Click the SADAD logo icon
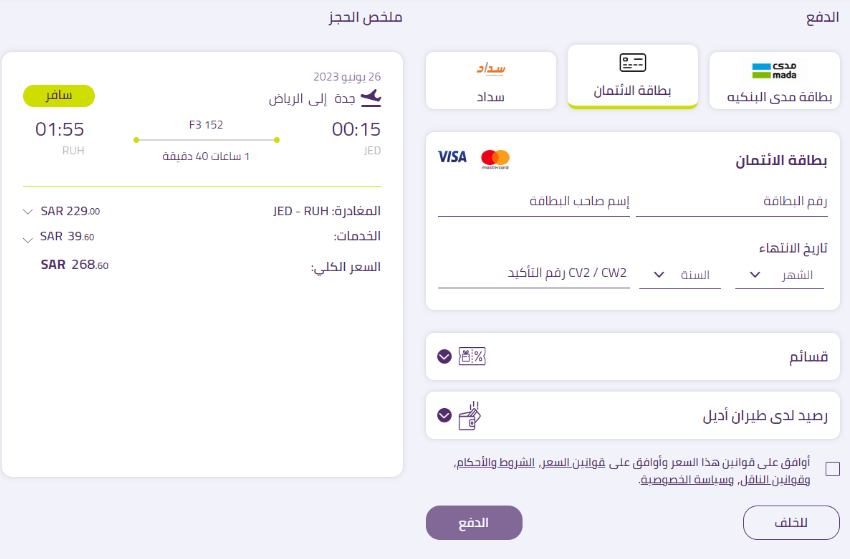Viewport: 850px width, 559px height. pos(491,69)
